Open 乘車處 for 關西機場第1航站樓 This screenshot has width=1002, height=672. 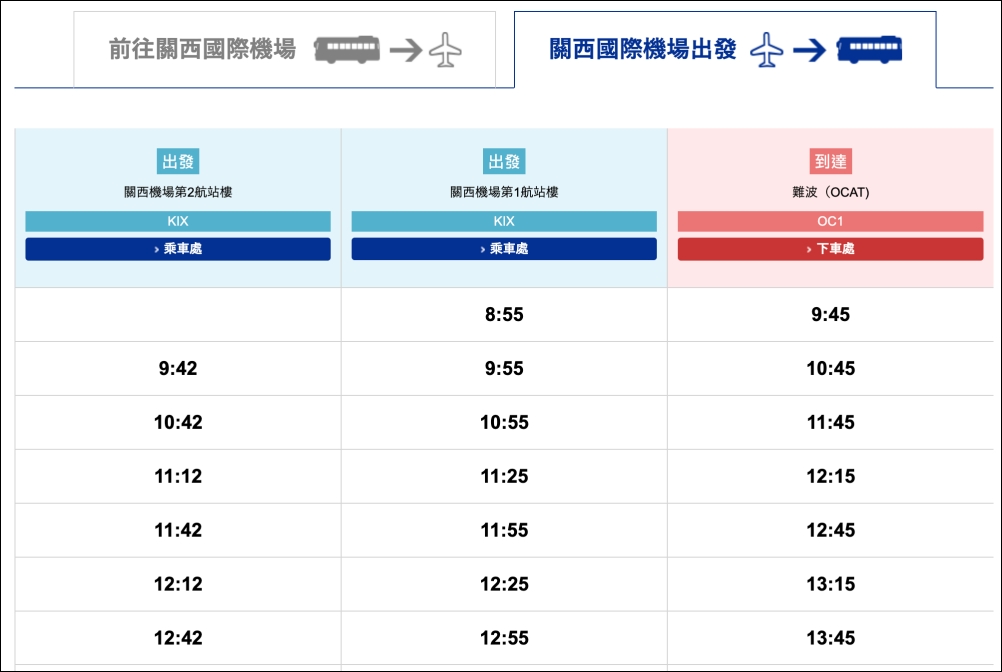pos(504,249)
